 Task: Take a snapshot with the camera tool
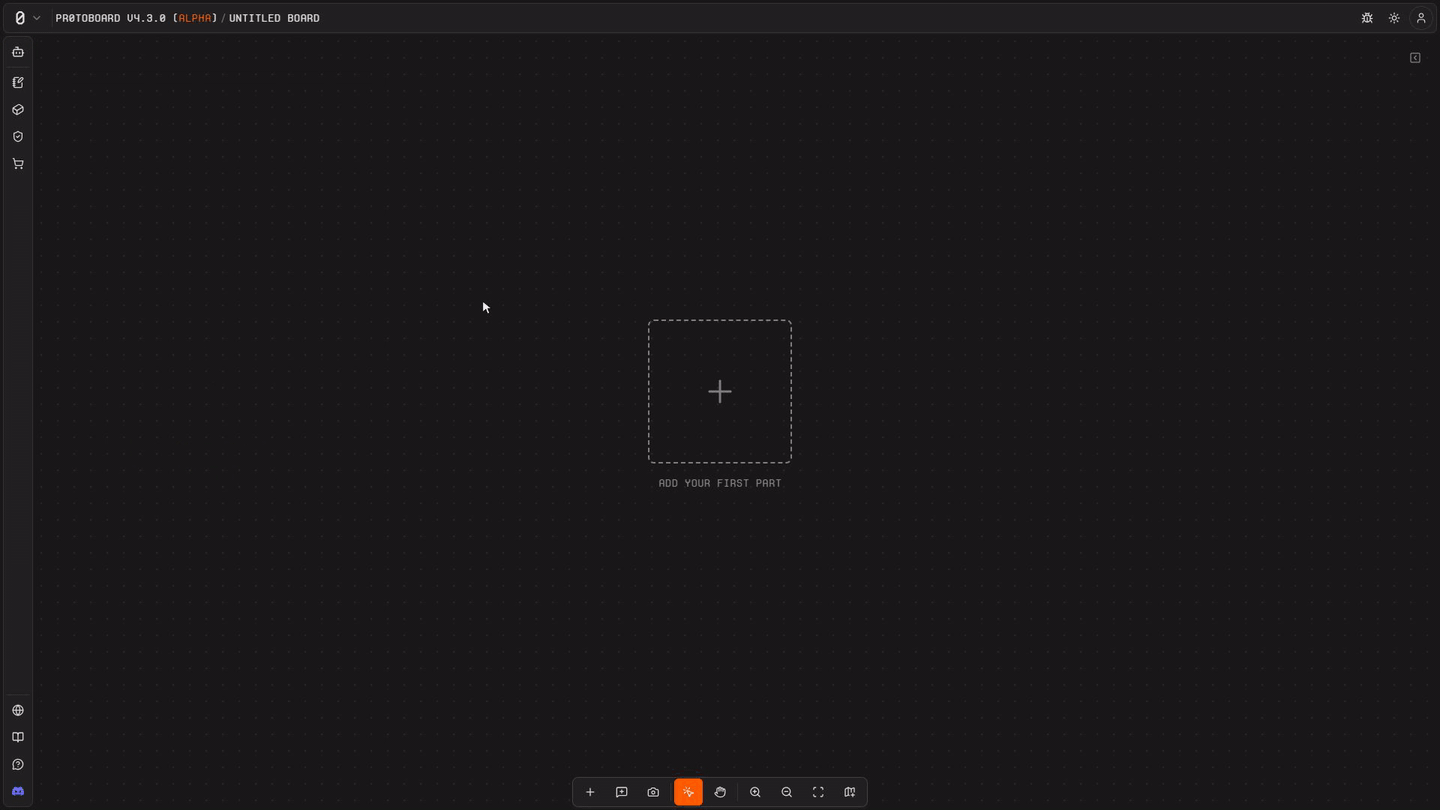click(653, 792)
